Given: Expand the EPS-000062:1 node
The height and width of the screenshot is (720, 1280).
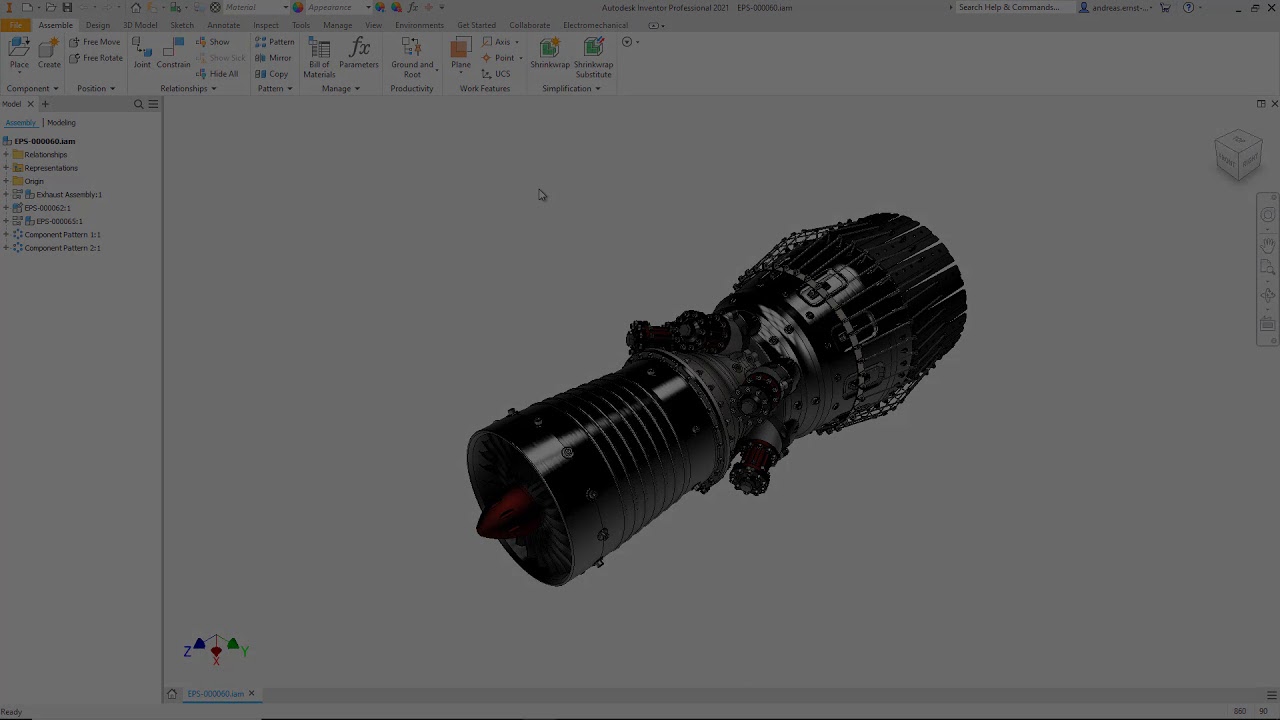Looking at the screenshot, I should [6, 208].
